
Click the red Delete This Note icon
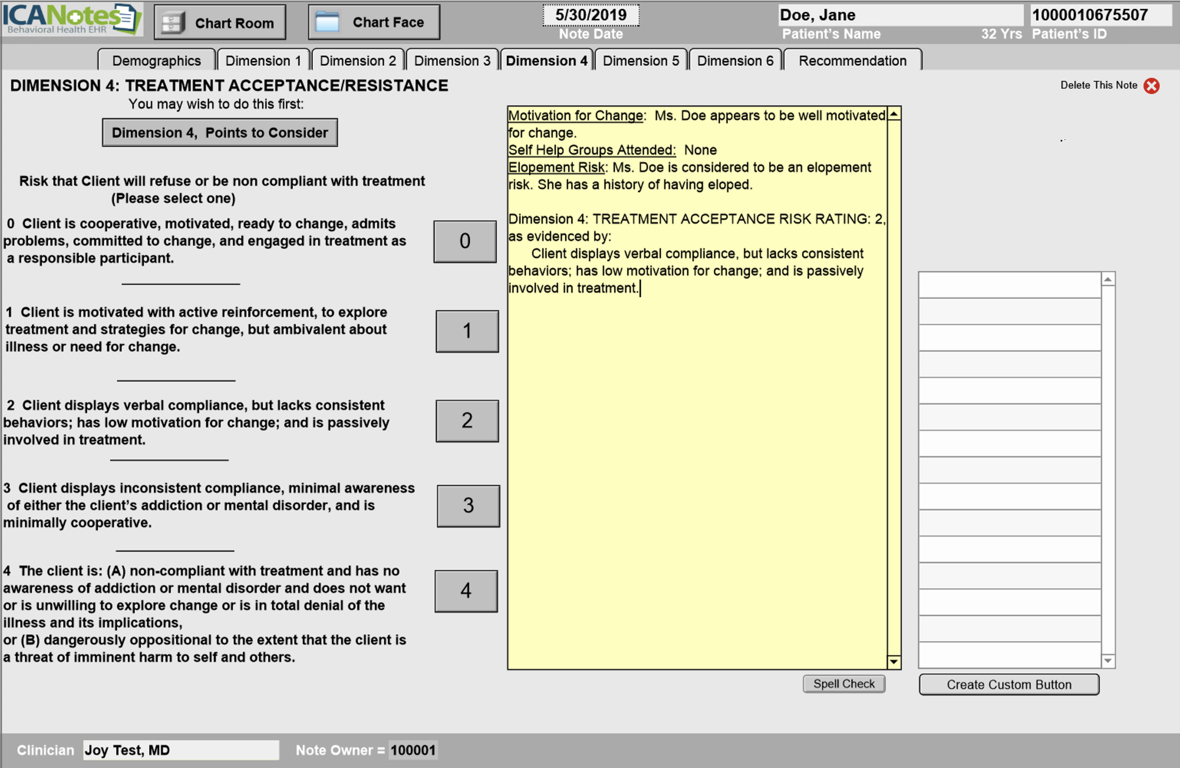1151,86
